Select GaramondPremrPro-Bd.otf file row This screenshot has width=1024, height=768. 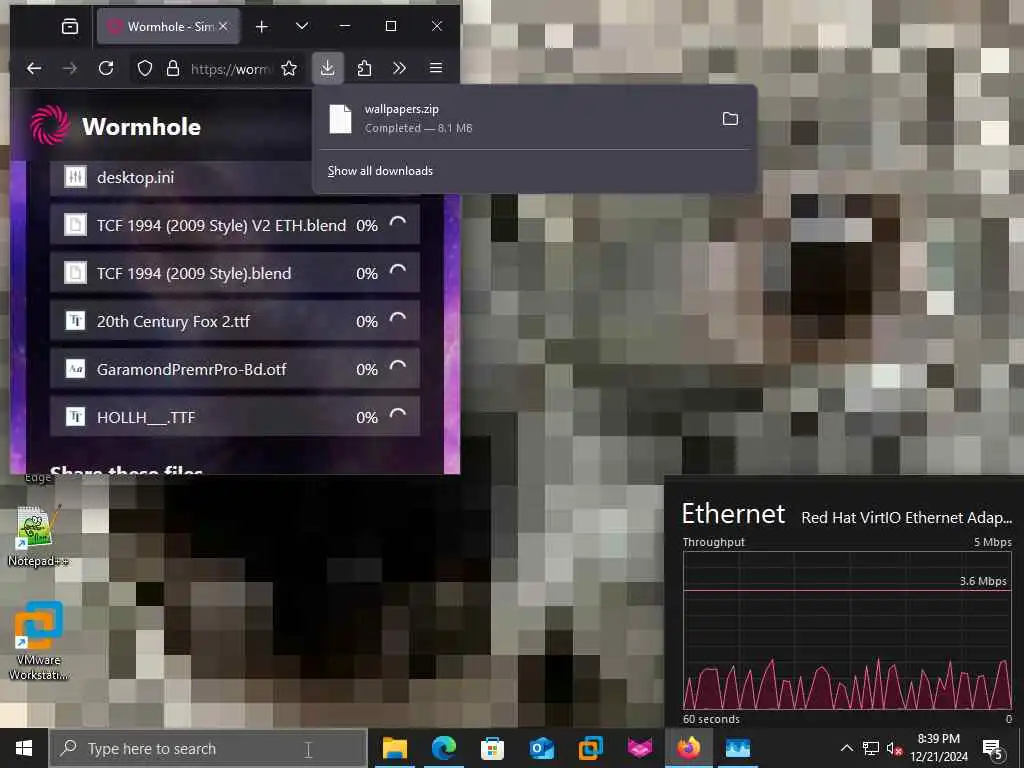235,369
